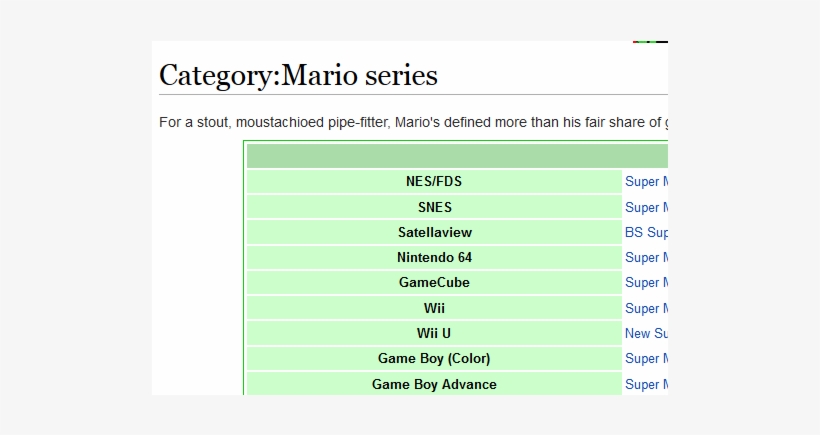The image size is (820, 435).
Task: Select the Game Boy (Color) row label
Action: (434, 358)
